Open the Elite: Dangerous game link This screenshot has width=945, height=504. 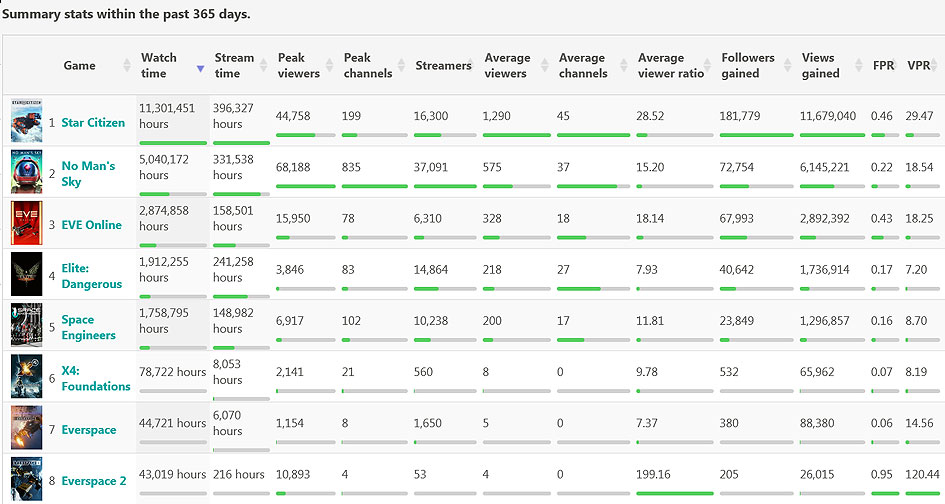click(91, 276)
